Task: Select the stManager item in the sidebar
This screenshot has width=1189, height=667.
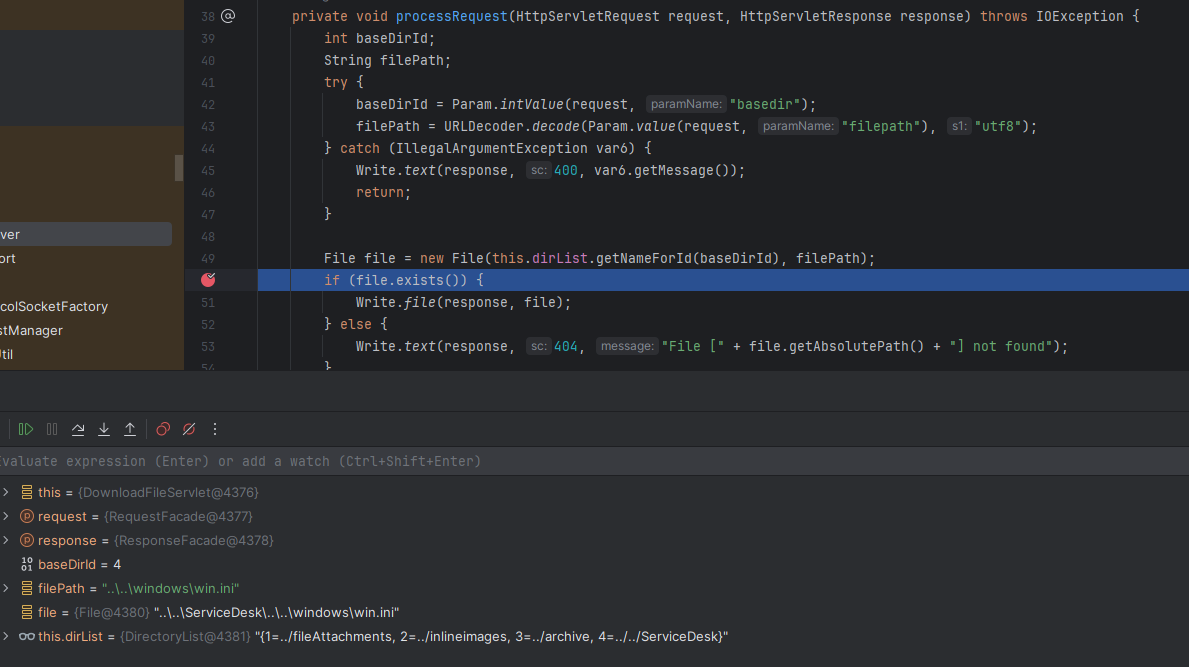Action: click(x=31, y=330)
